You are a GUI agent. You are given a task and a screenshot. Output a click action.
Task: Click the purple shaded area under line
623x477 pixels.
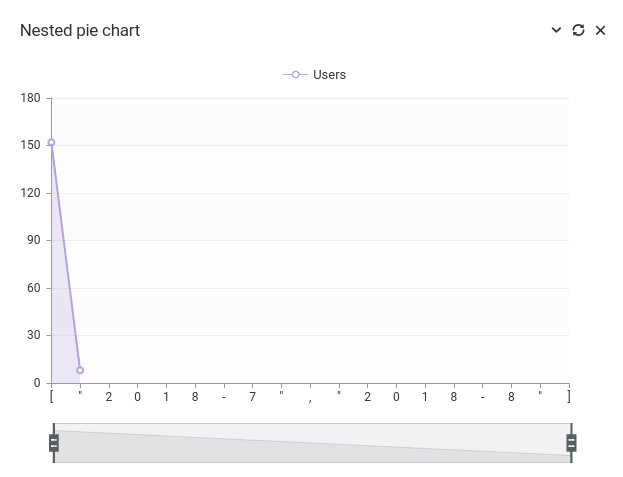[61, 330]
